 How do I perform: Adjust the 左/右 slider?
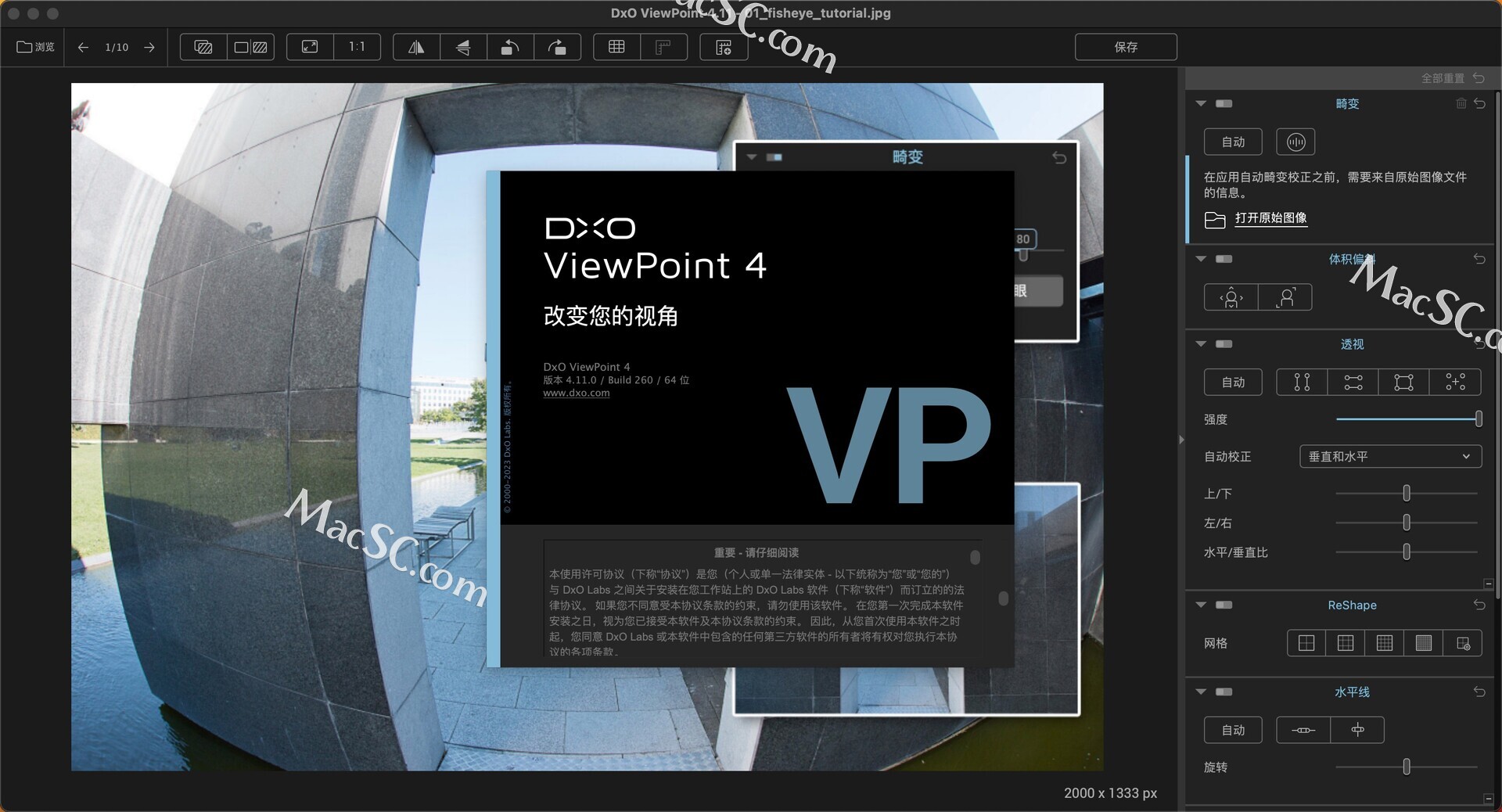tap(1407, 522)
